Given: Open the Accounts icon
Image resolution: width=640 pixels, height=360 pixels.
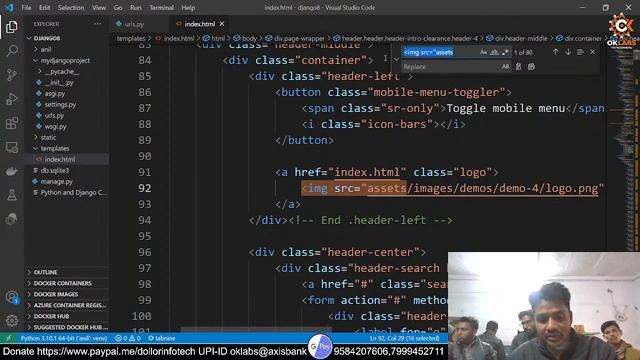Looking at the screenshot, I should [x=11, y=297].
